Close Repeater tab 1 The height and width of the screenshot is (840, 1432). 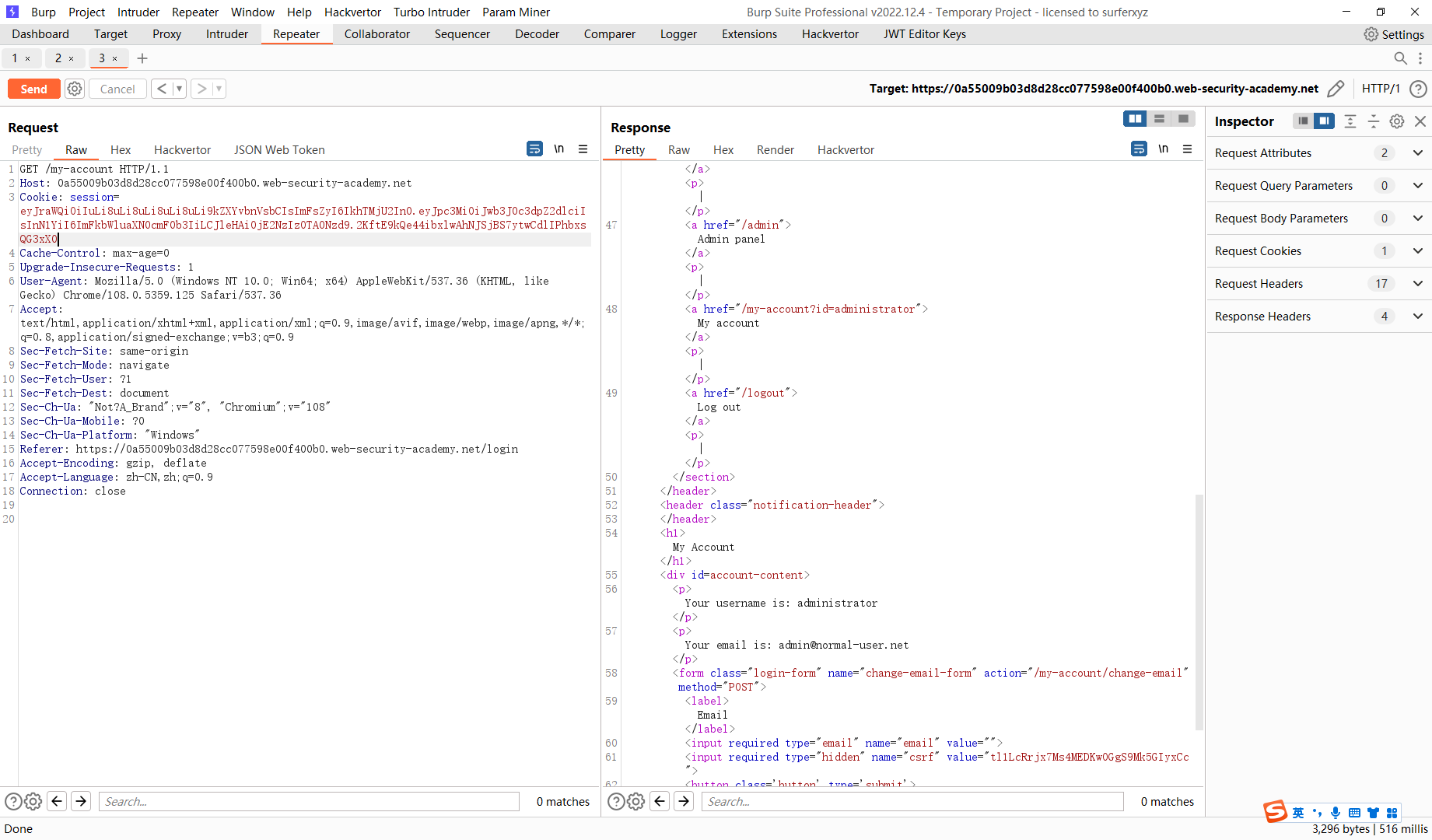point(28,58)
